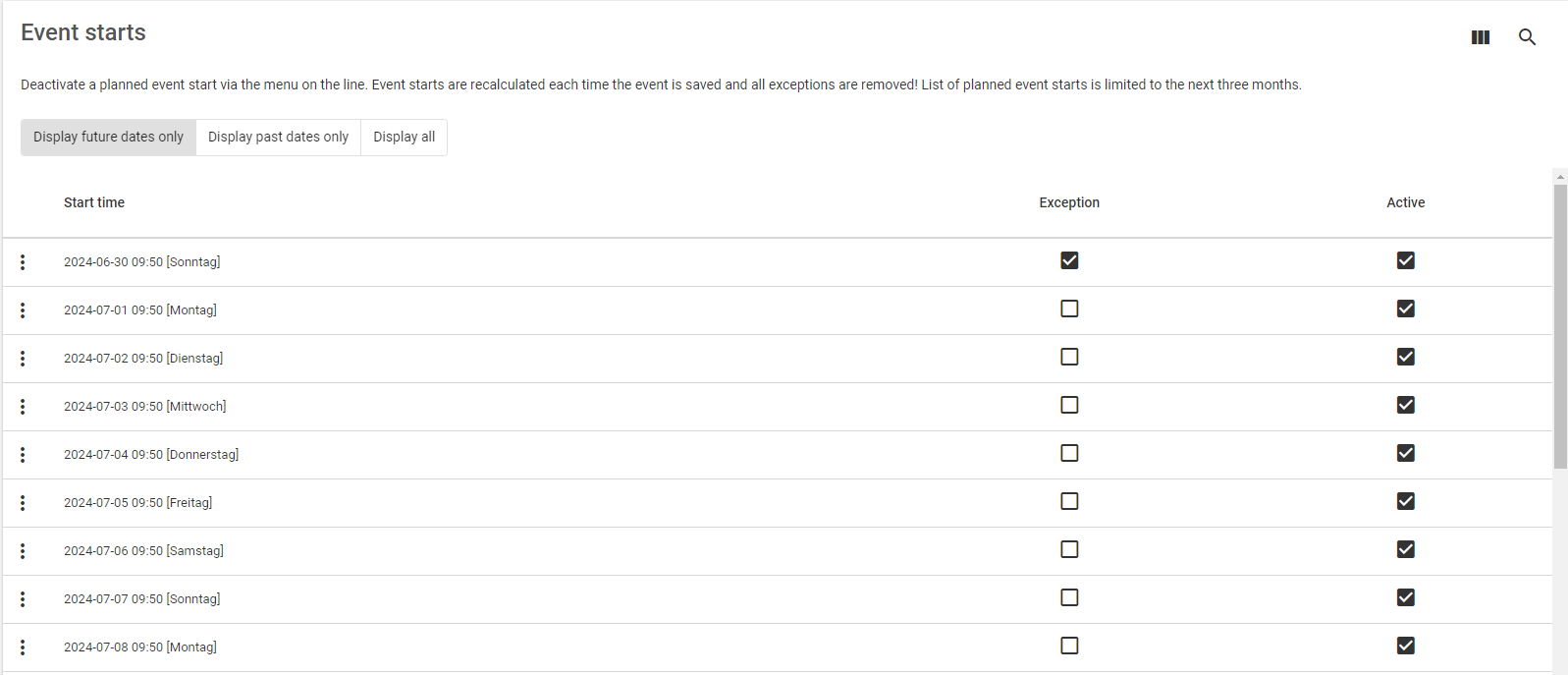Open row menu for 2024-07-07 Sonntag
Viewport: 1568px width, 675px height.
(23, 599)
